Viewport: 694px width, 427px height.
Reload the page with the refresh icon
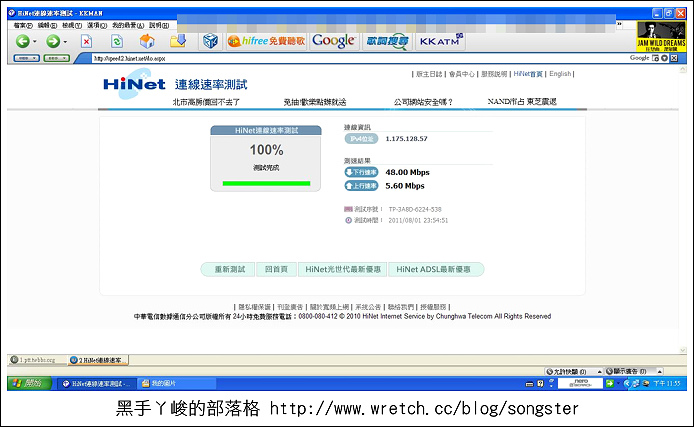click(117, 42)
